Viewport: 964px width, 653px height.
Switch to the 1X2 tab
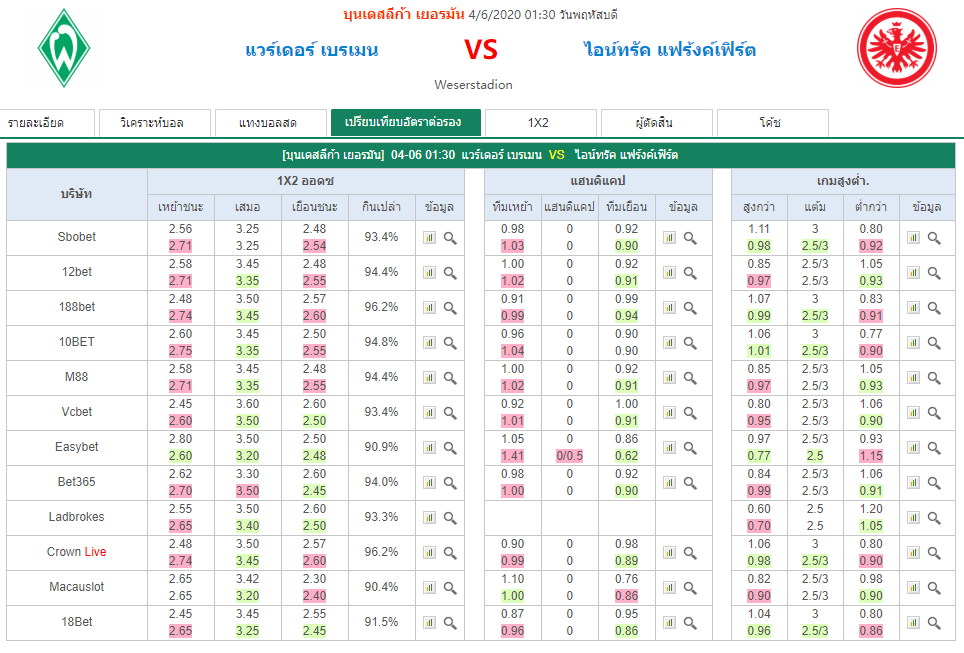point(540,122)
